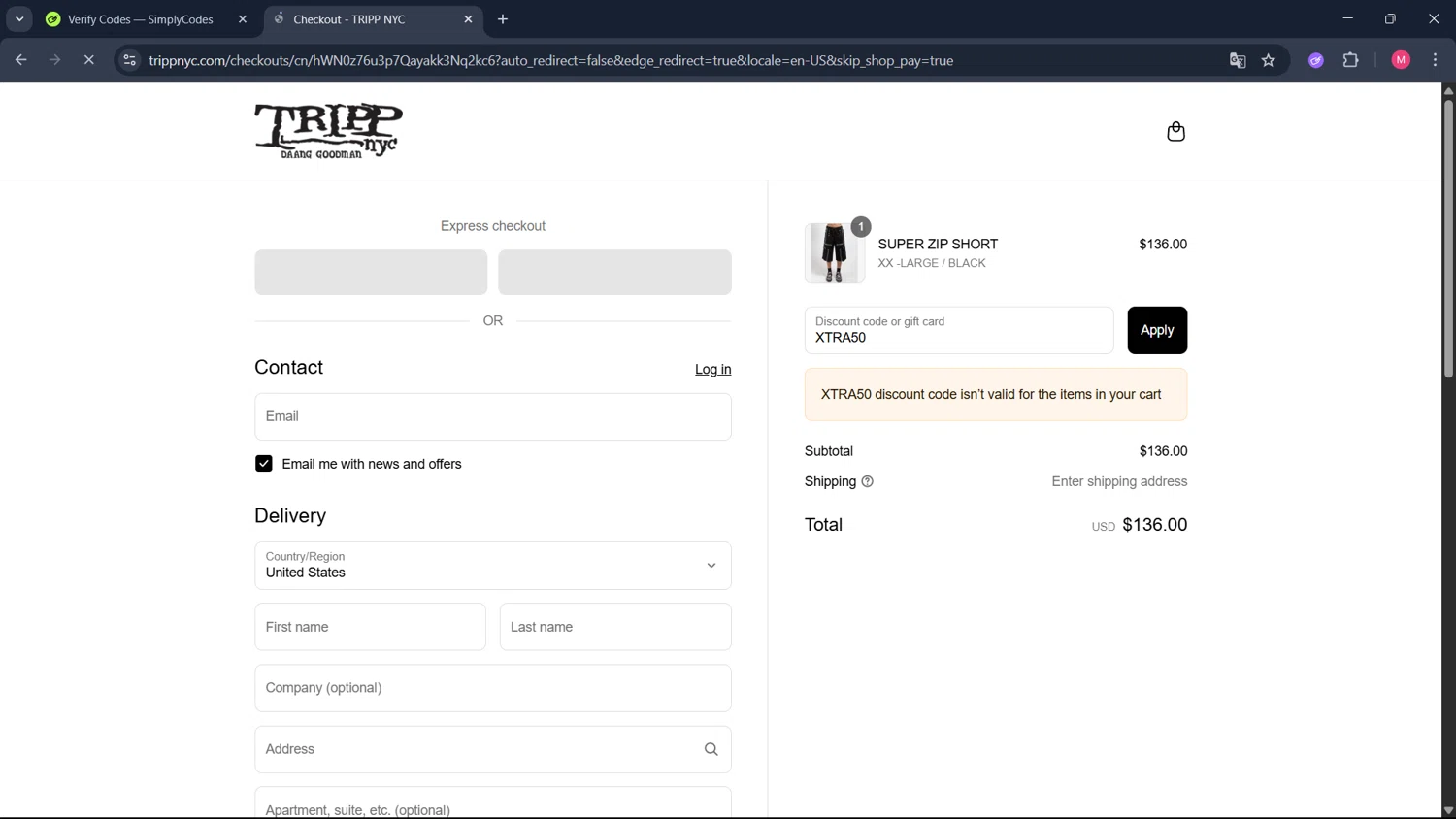
Task: Close the Verify Codes SimplyCodes tab
Action: click(243, 19)
